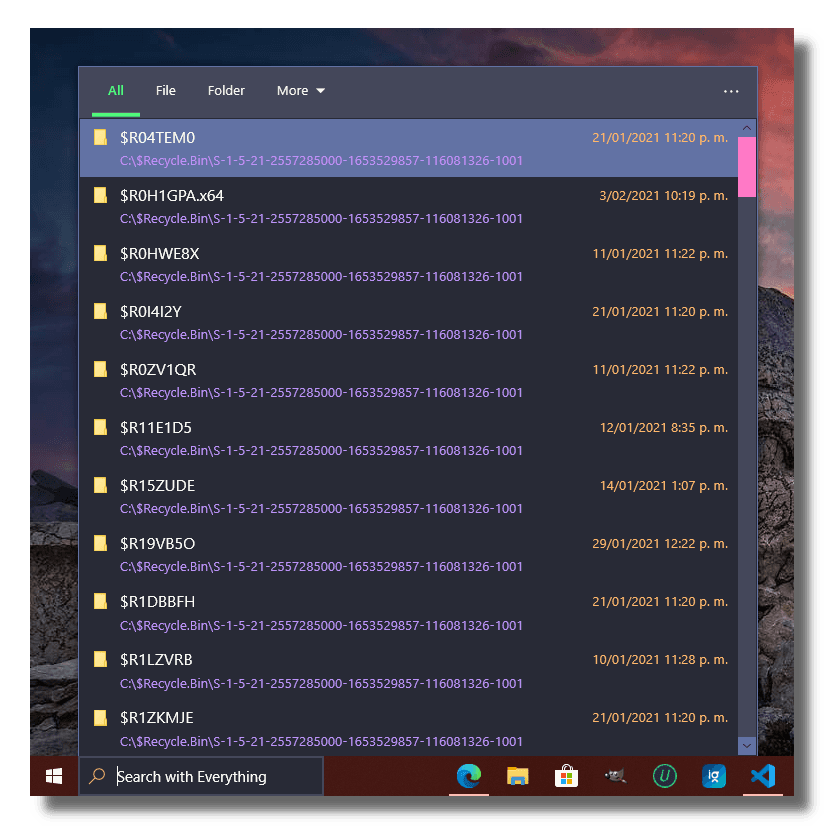Click the search magnifier icon

point(97,776)
